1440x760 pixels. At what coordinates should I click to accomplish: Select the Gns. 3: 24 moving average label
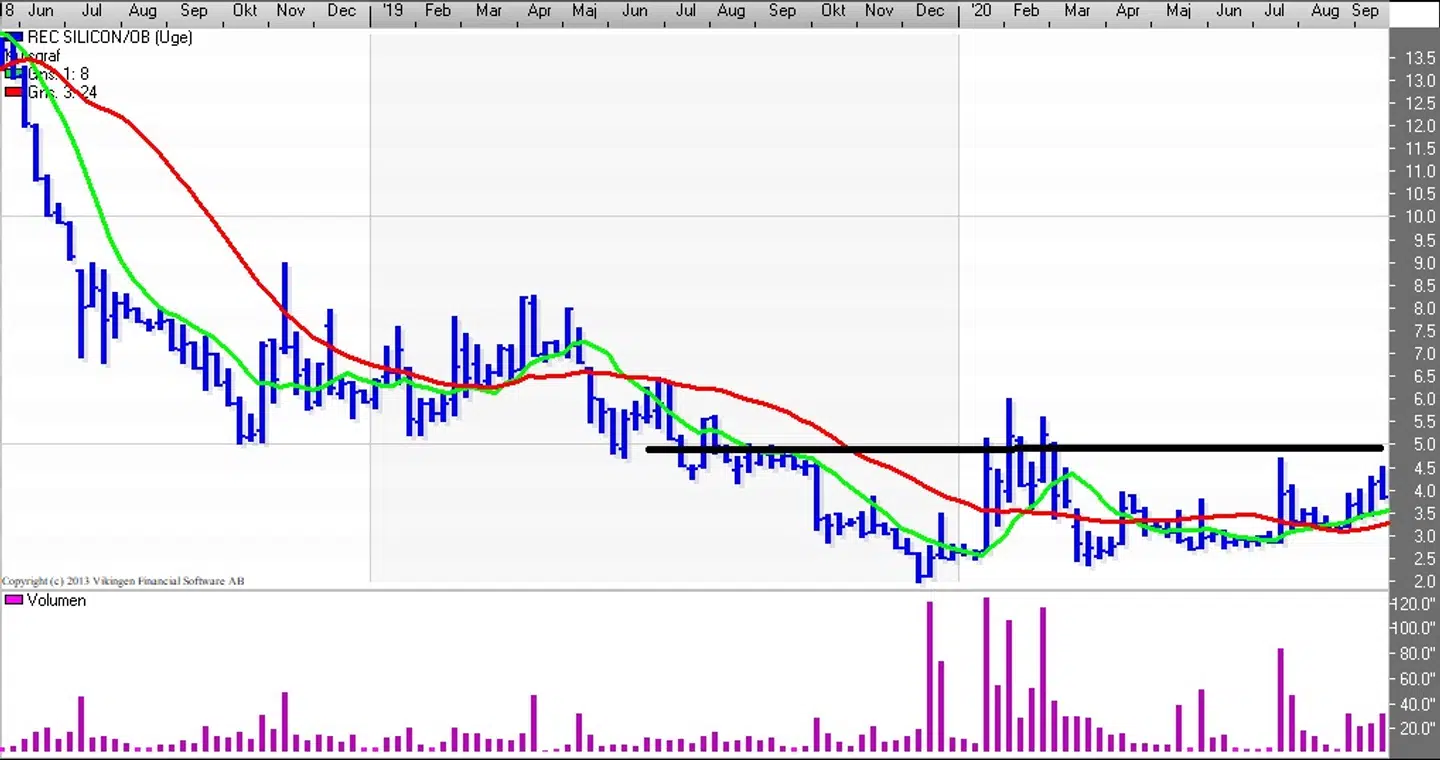click(x=62, y=92)
